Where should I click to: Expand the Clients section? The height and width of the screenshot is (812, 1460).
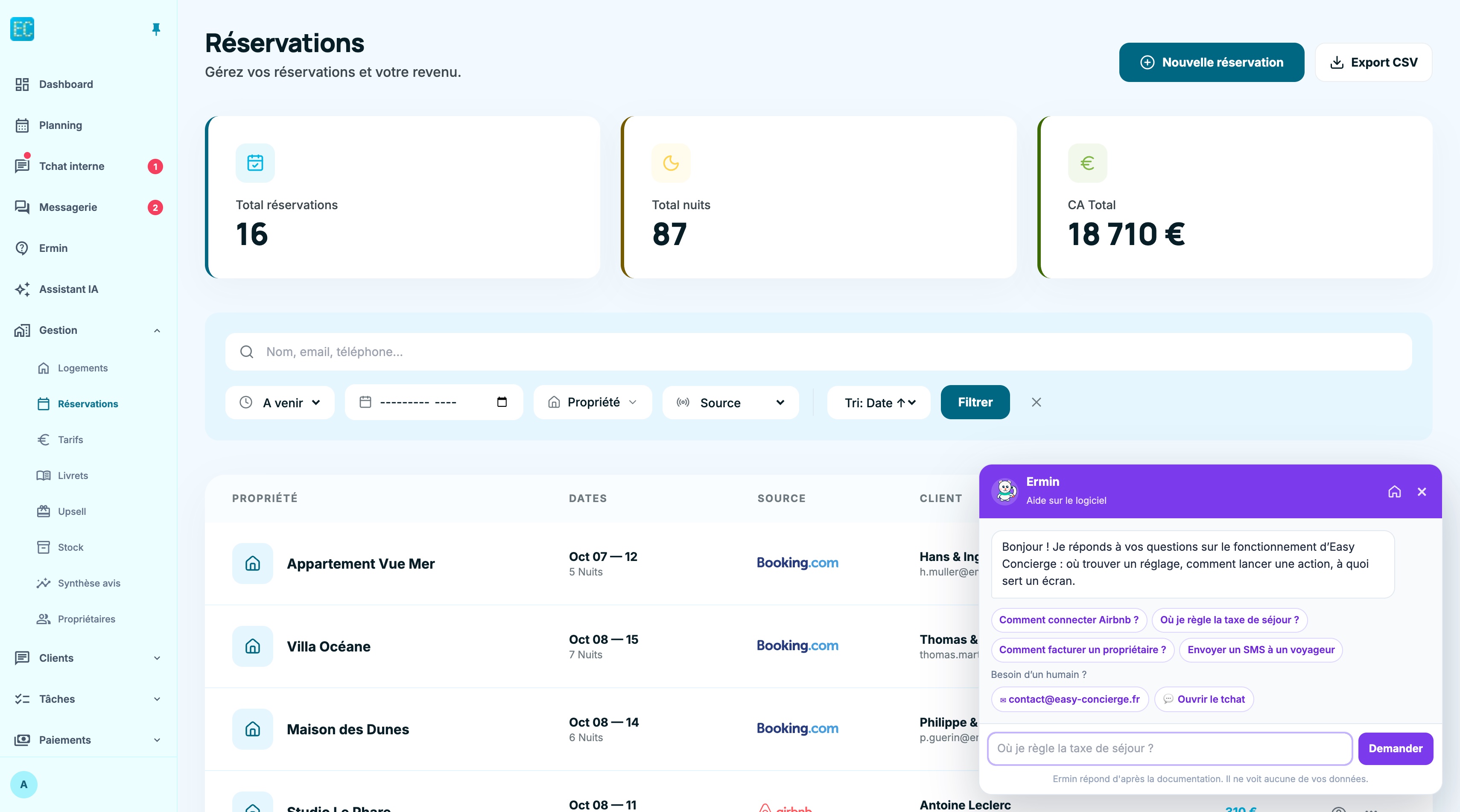point(88,658)
